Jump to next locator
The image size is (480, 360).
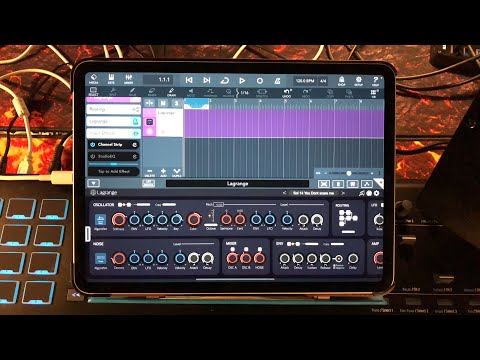207,80
